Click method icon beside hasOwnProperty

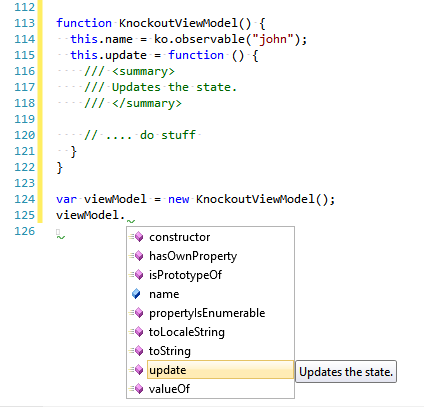click(136, 256)
